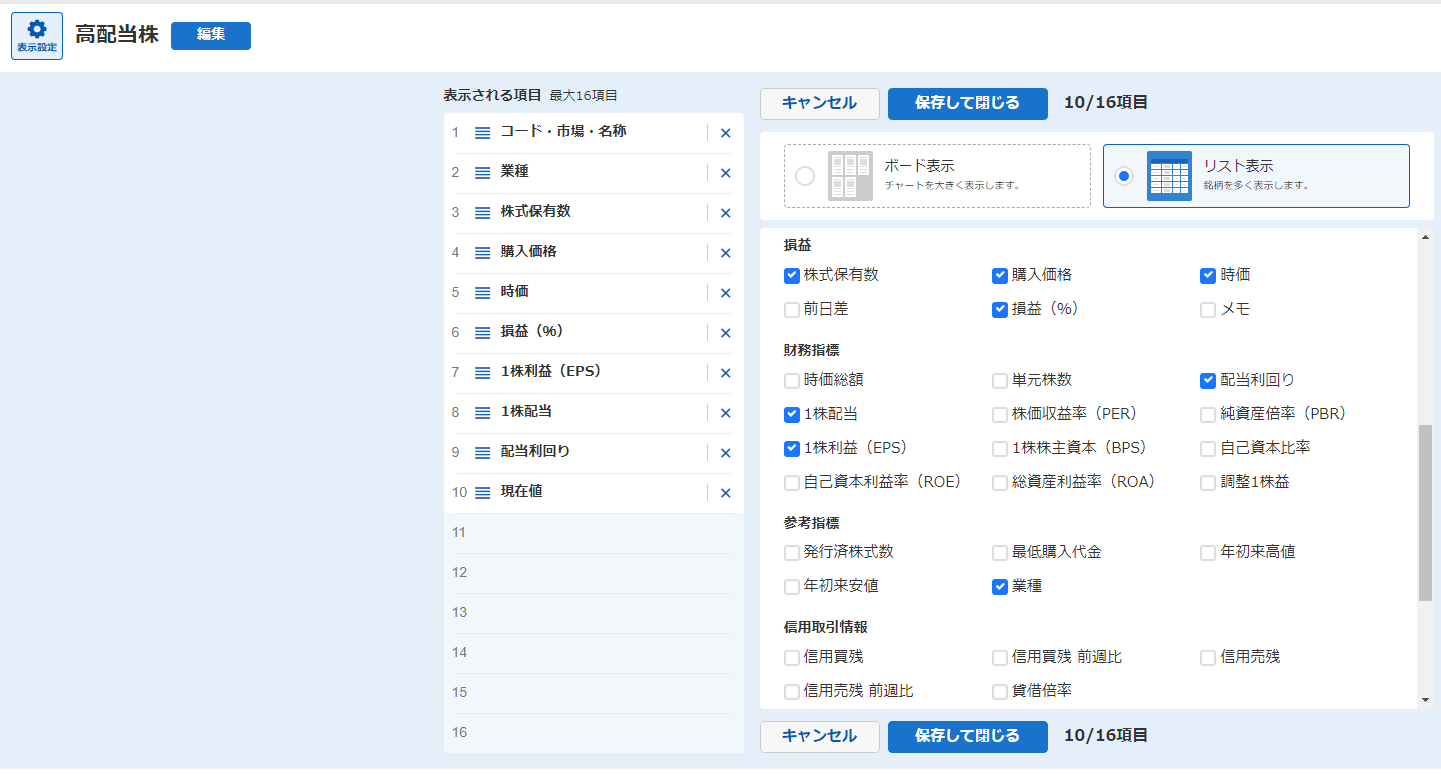
Task: Enable the 前日差 checkbox
Action: (x=792, y=310)
